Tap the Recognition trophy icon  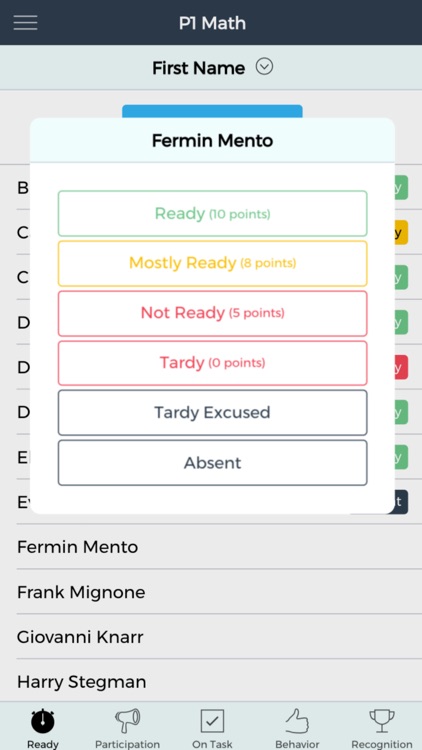(382, 721)
